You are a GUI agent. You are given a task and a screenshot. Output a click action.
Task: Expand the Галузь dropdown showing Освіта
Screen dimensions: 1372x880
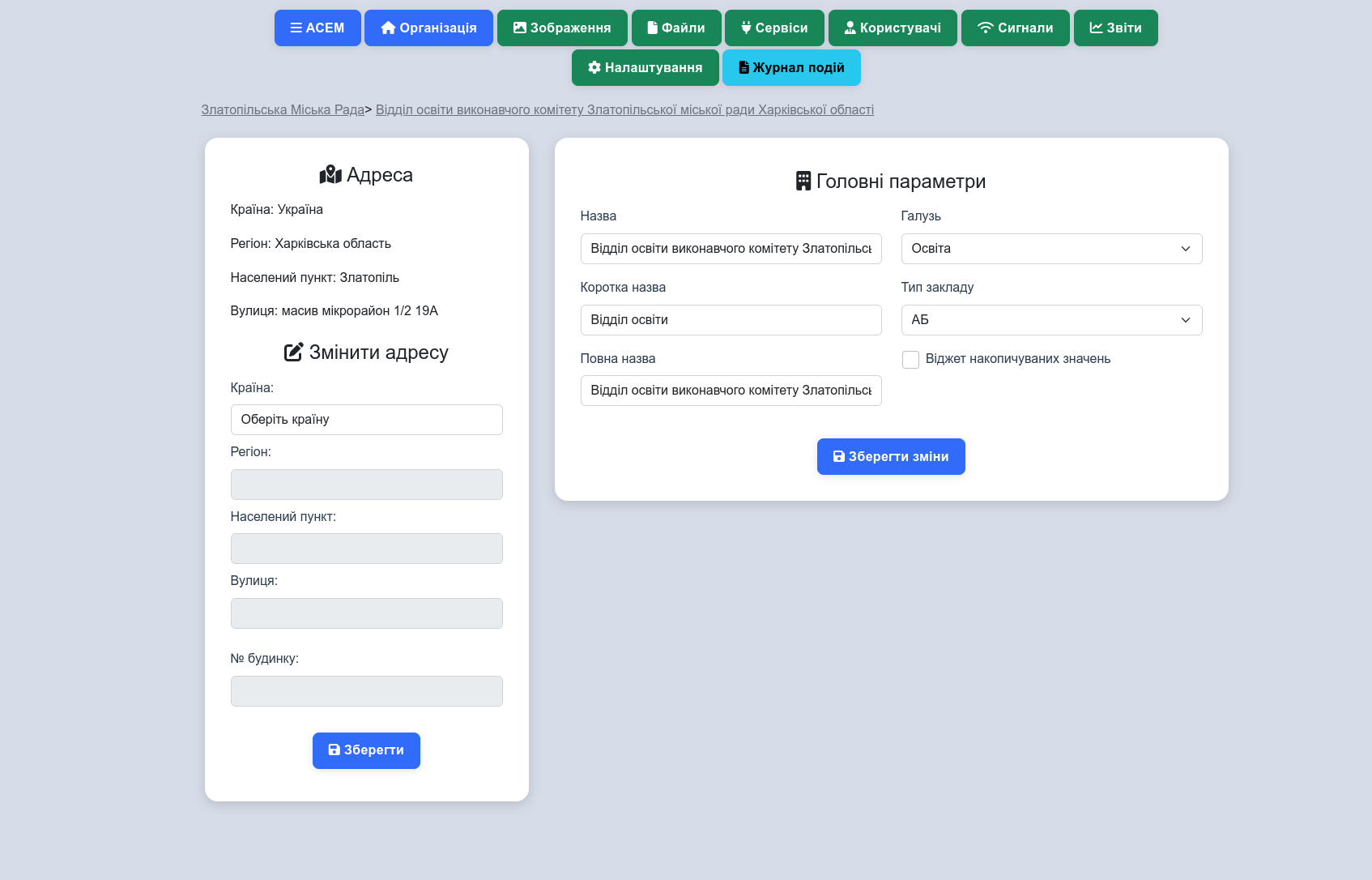(1050, 249)
